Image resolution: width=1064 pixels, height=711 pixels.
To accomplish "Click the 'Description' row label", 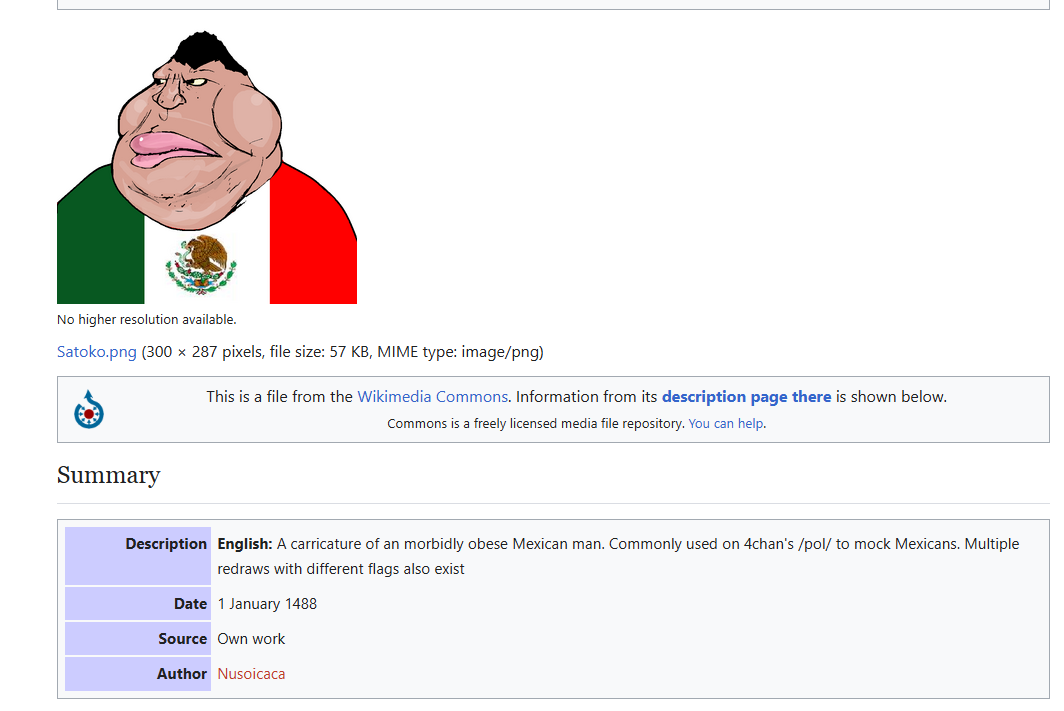I will click(138, 556).
